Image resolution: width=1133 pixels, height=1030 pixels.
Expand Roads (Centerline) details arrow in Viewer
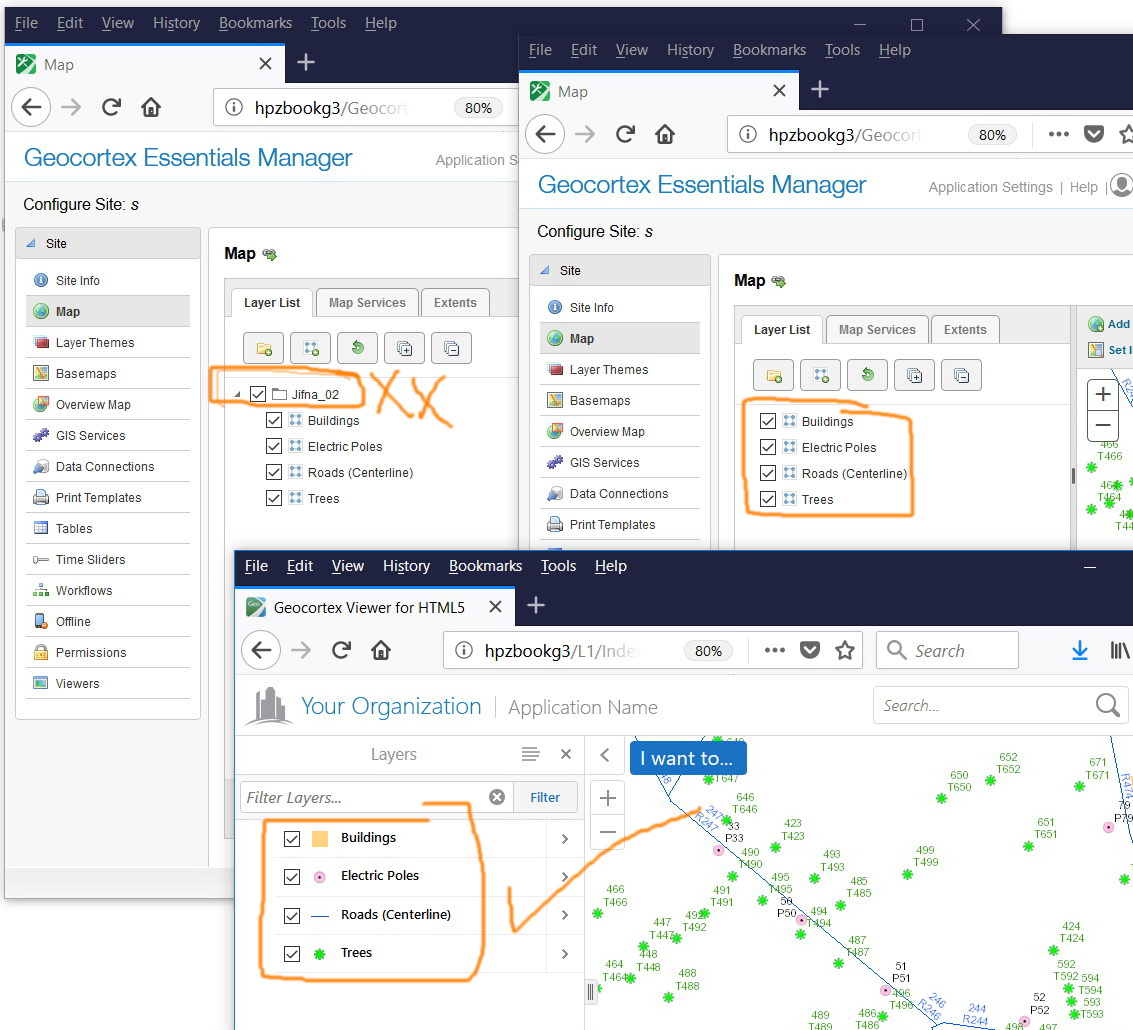coord(565,915)
